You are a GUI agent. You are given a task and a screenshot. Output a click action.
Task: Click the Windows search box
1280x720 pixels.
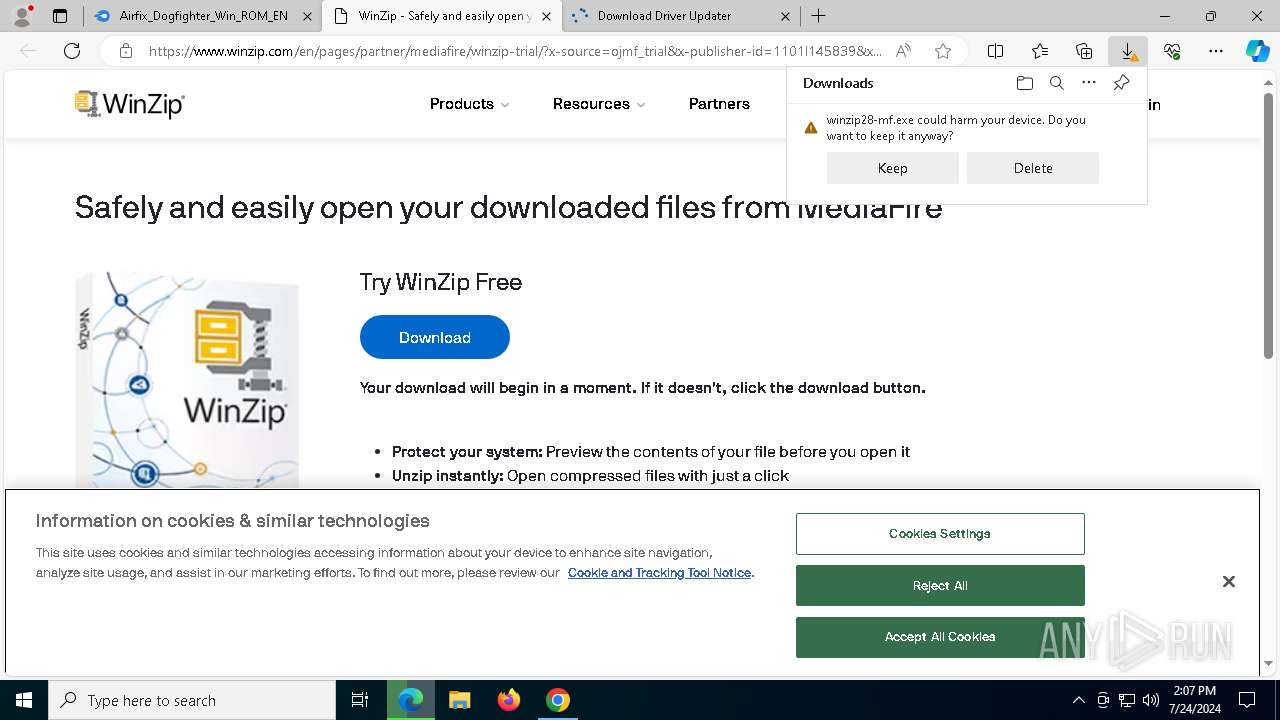pyautogui.click(x=192, y=700)
